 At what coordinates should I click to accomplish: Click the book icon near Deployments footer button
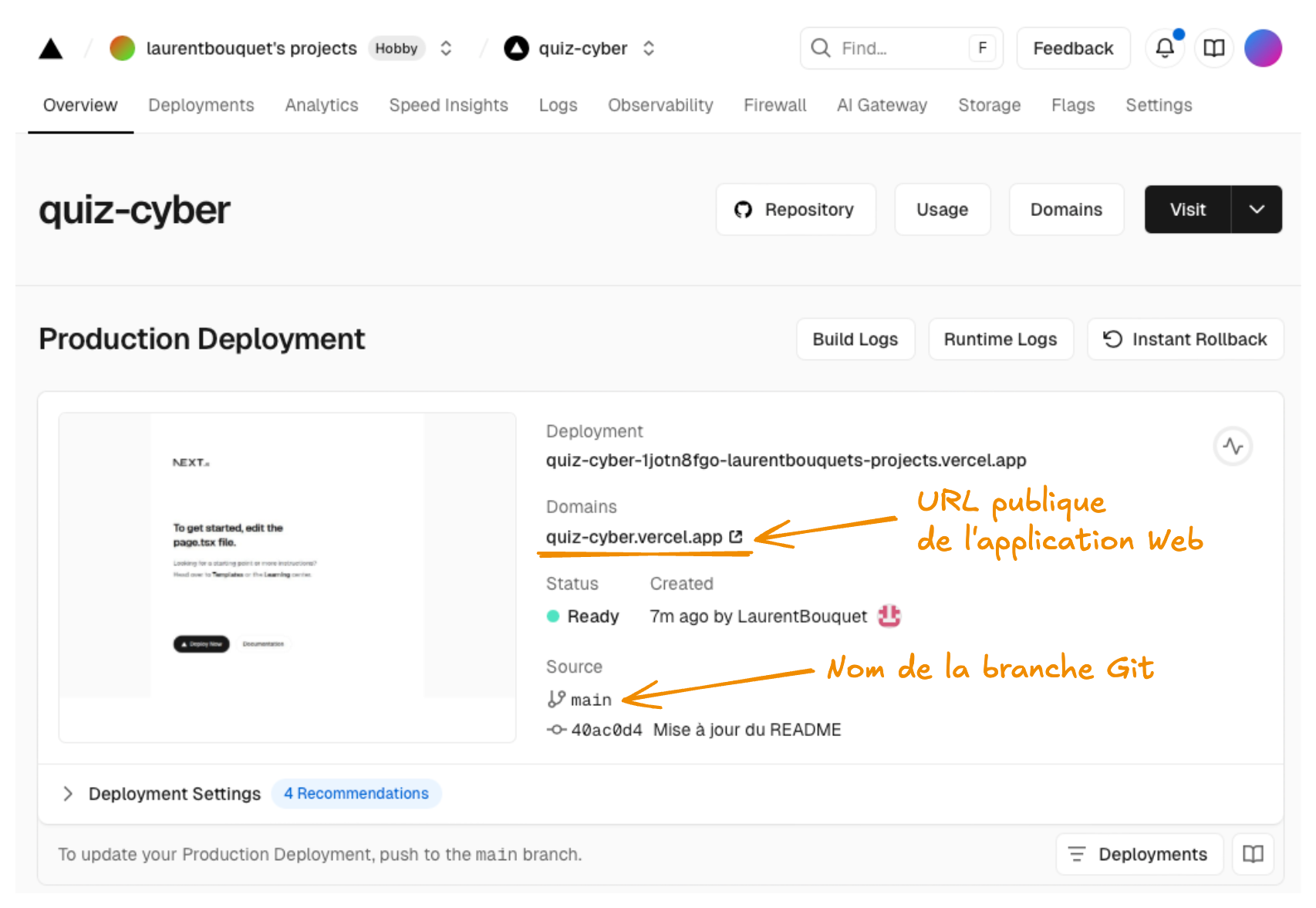pyautogui.click(x=1252, y=854)
